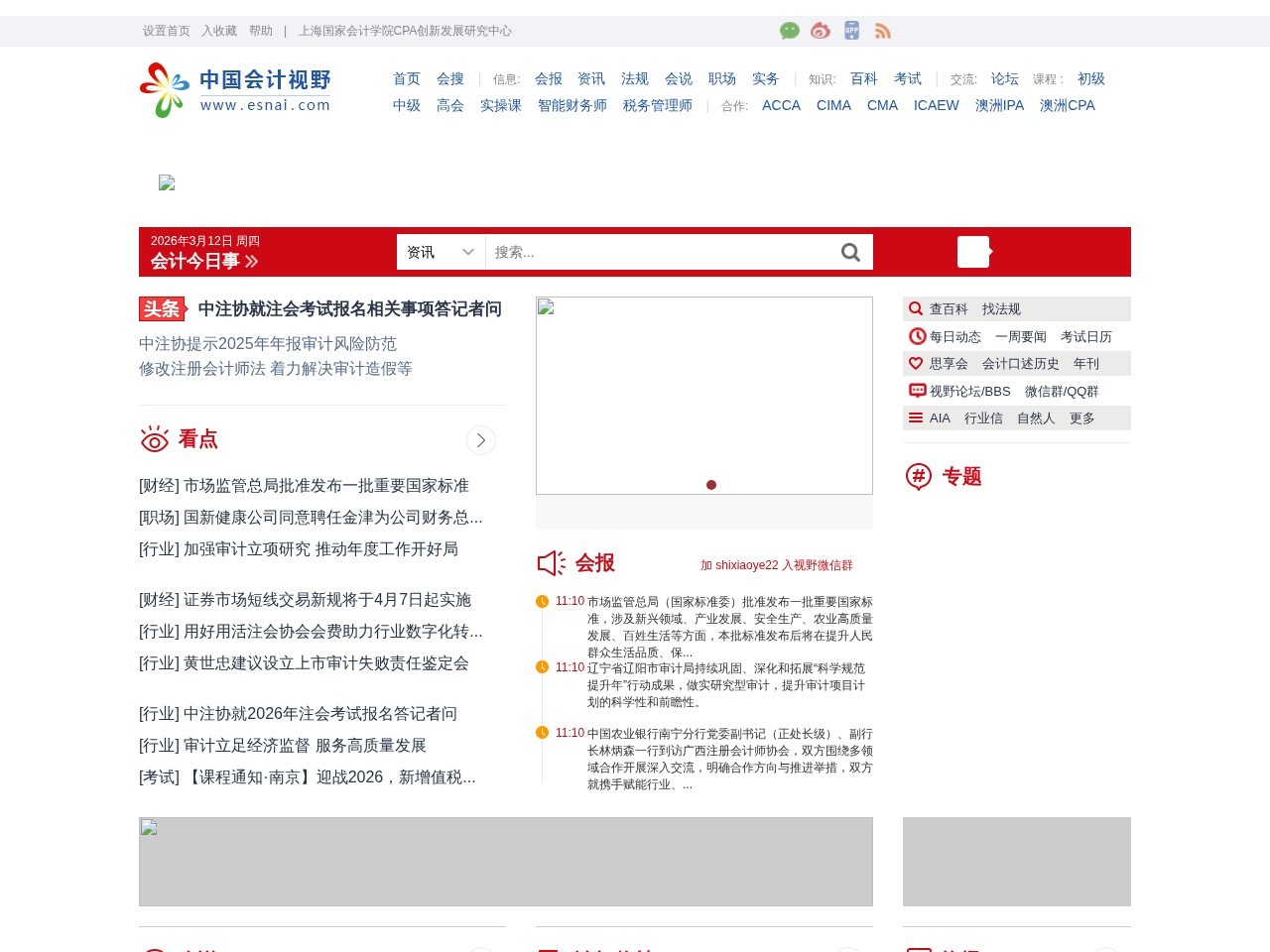The width and height of the screenshot is (1270, 952).
Task: Expand 看点 list via right arrow
Action: pos(481,440)
